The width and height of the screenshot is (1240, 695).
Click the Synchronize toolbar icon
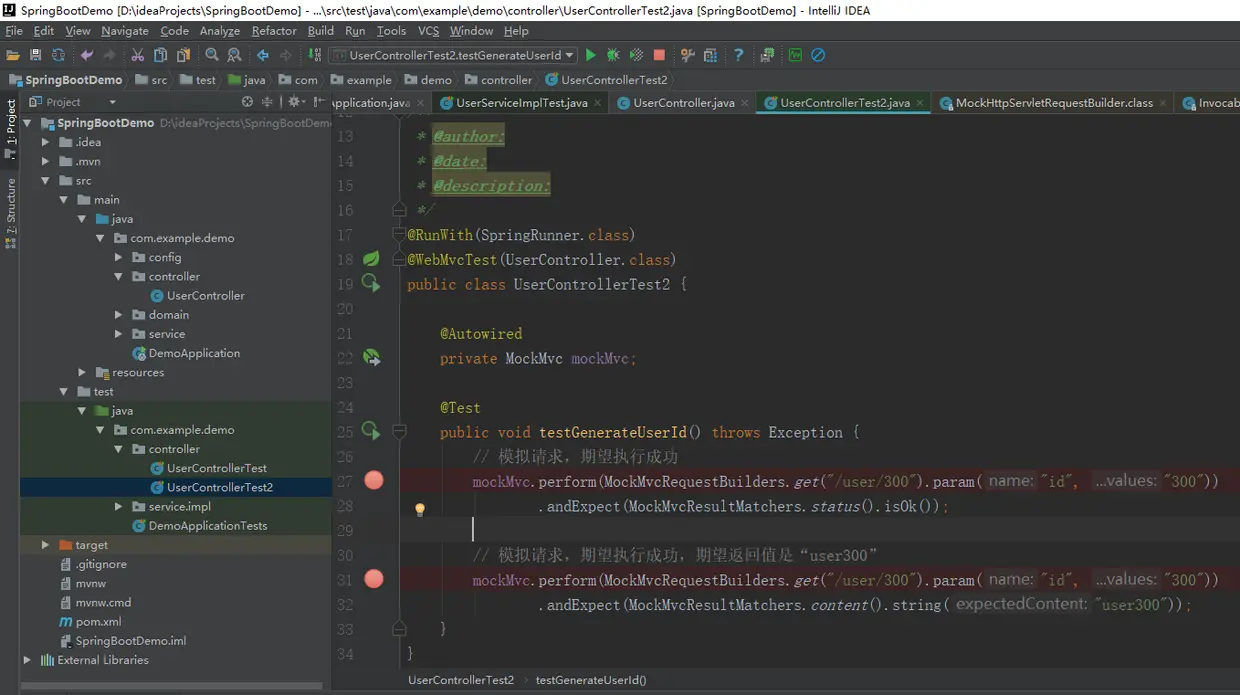[x=58, y=55]
